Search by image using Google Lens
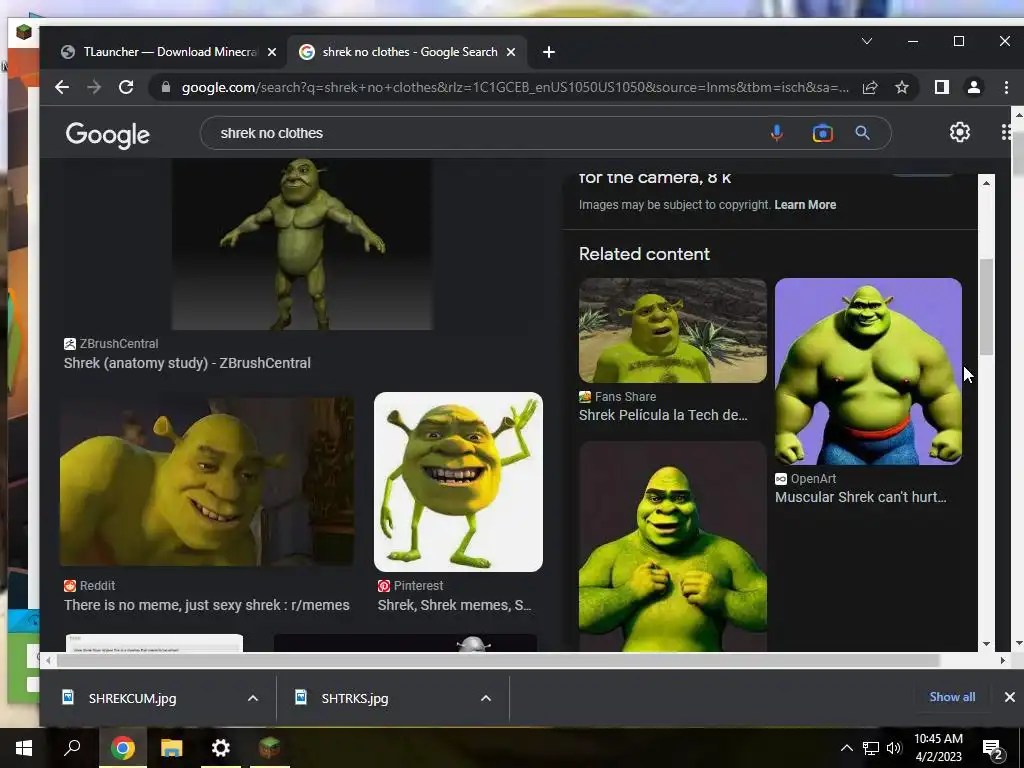Viewport: 1024px width, 768px height. click(822, 133)
